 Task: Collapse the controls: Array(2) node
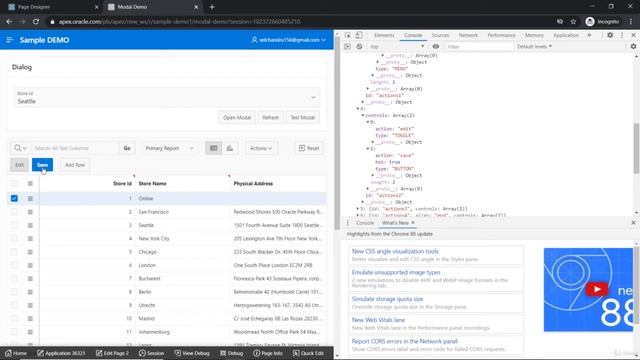362,116
